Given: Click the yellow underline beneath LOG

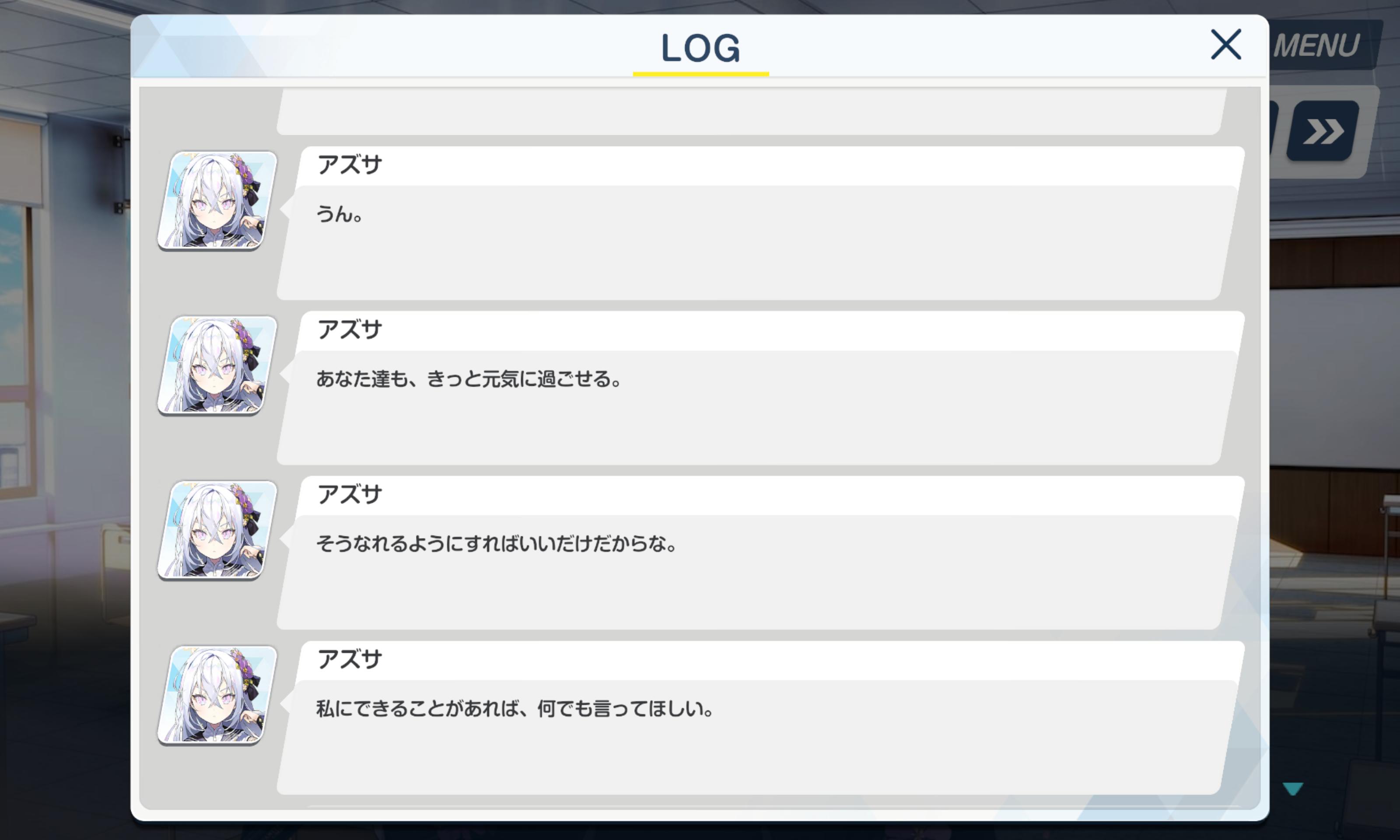Looking at the screenshot, I should (700, 73).
